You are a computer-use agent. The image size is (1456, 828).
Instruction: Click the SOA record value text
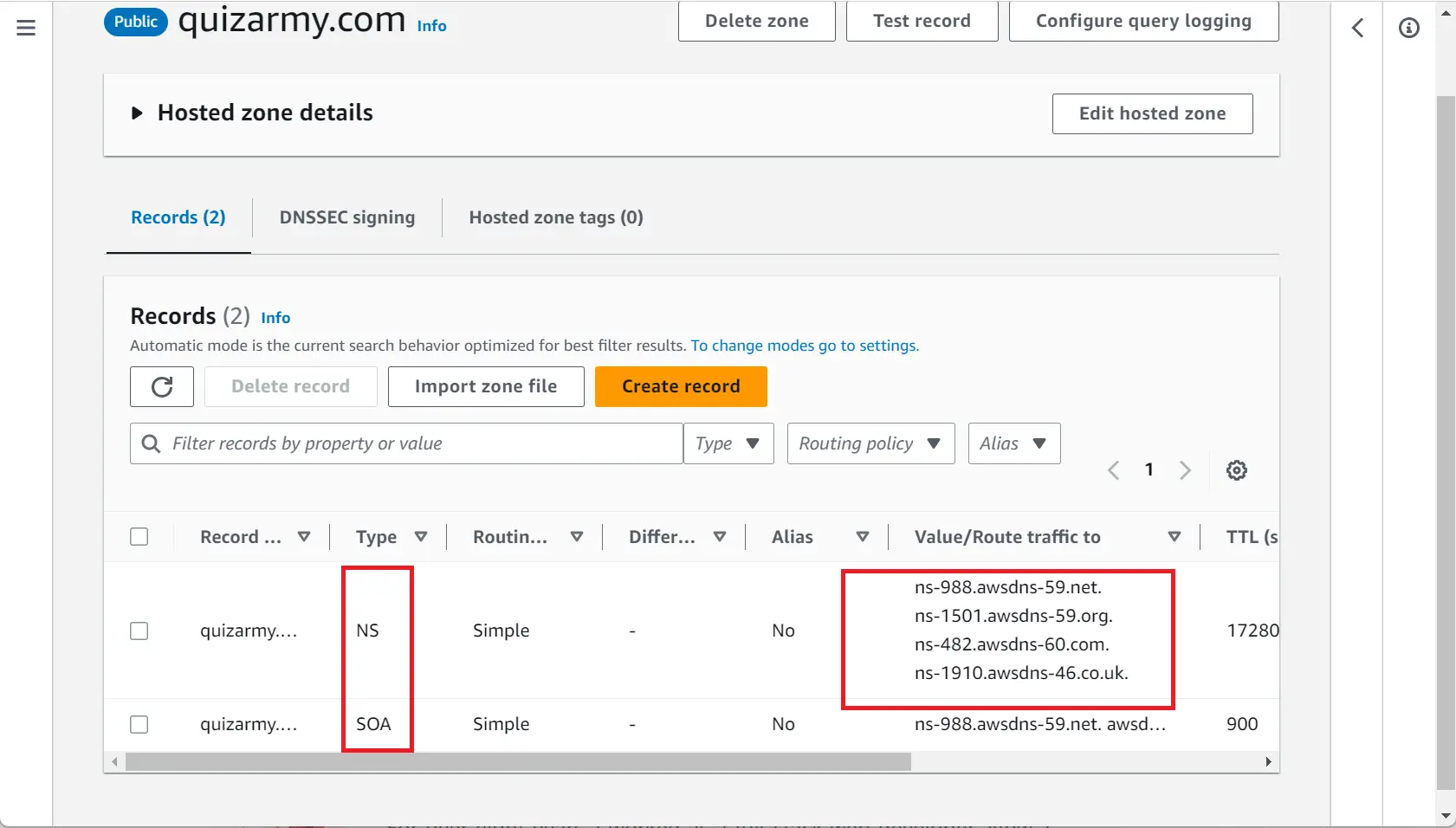[1040, 724]
